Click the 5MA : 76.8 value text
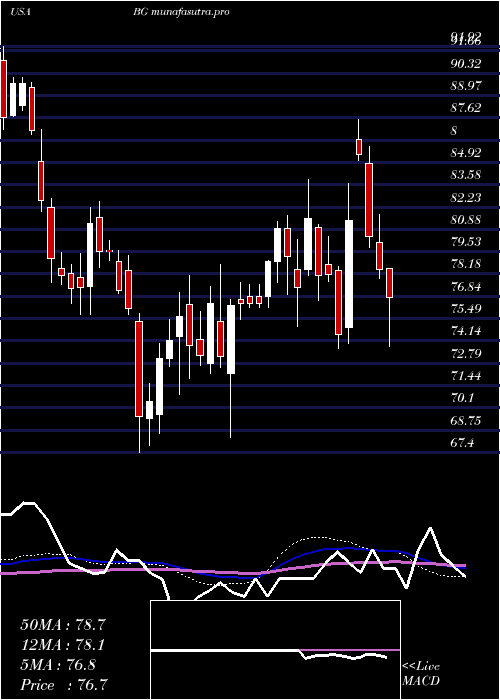 (x=58, y=665)
